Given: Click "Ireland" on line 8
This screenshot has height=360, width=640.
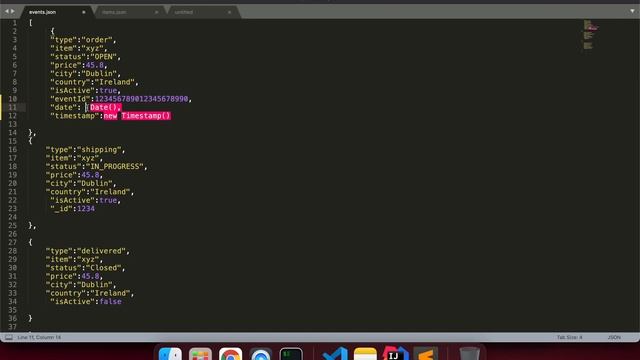Looking at the screenshot, I should 115,82.
